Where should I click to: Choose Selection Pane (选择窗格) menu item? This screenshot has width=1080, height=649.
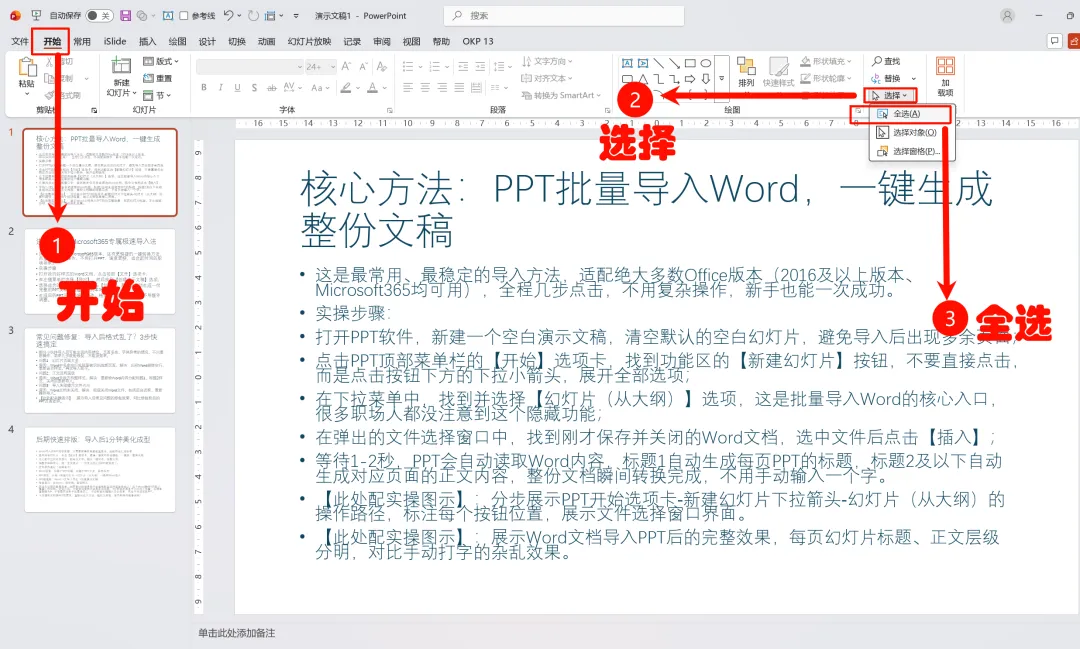911,151
